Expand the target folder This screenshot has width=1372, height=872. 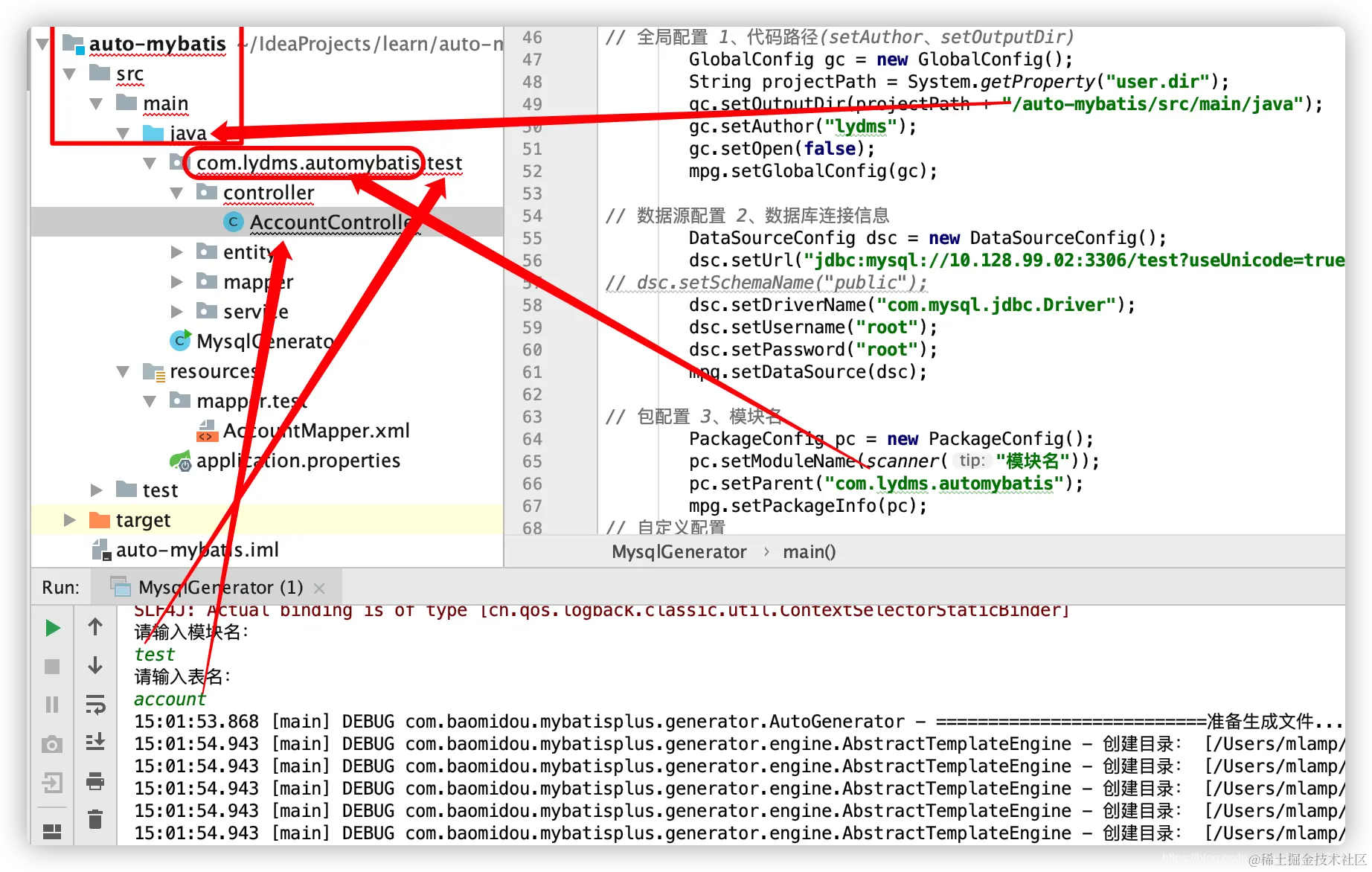pyautogui.click(x=69, y=520)
